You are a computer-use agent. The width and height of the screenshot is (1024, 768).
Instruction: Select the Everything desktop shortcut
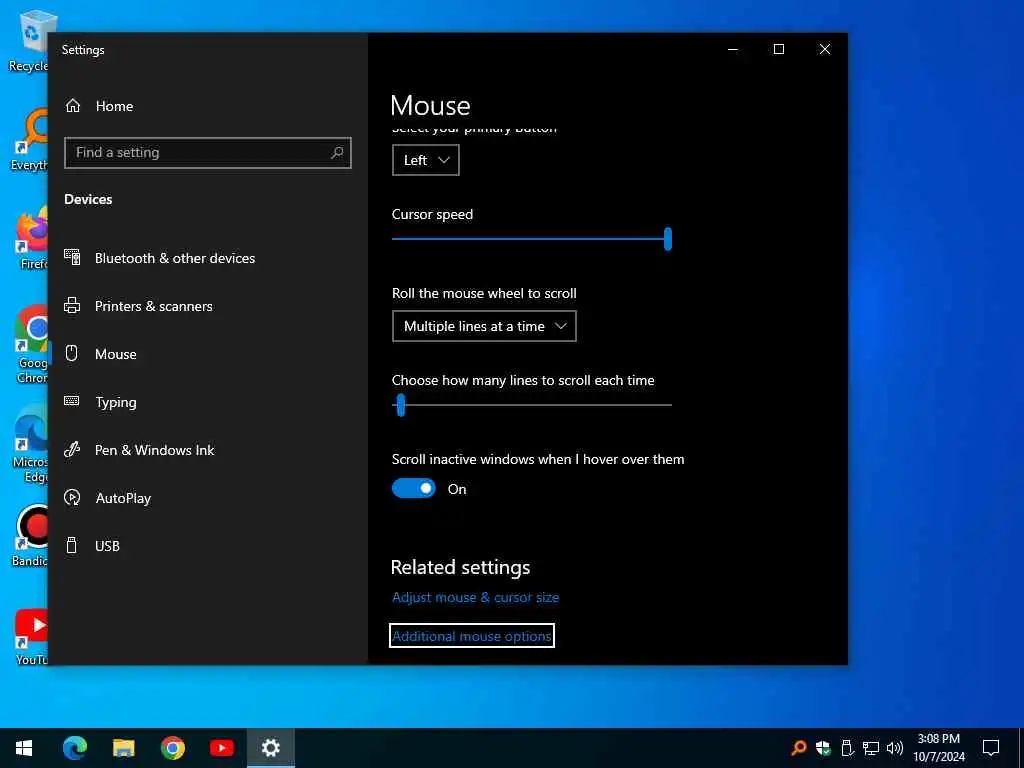pos(30,139)
